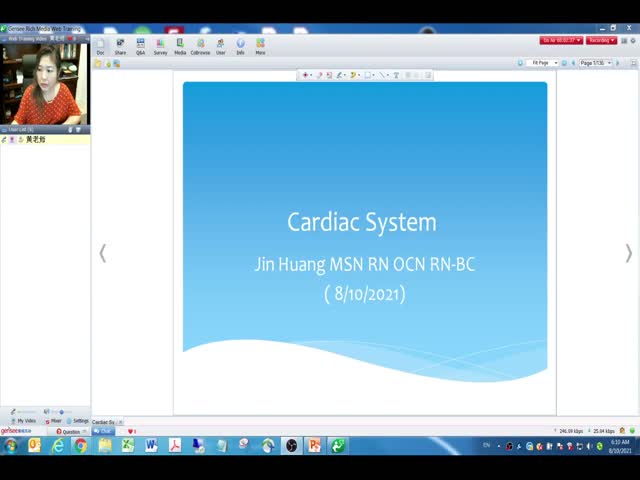
Task: Go to the previous page arrow in toolbar
Action: [573, 63]
